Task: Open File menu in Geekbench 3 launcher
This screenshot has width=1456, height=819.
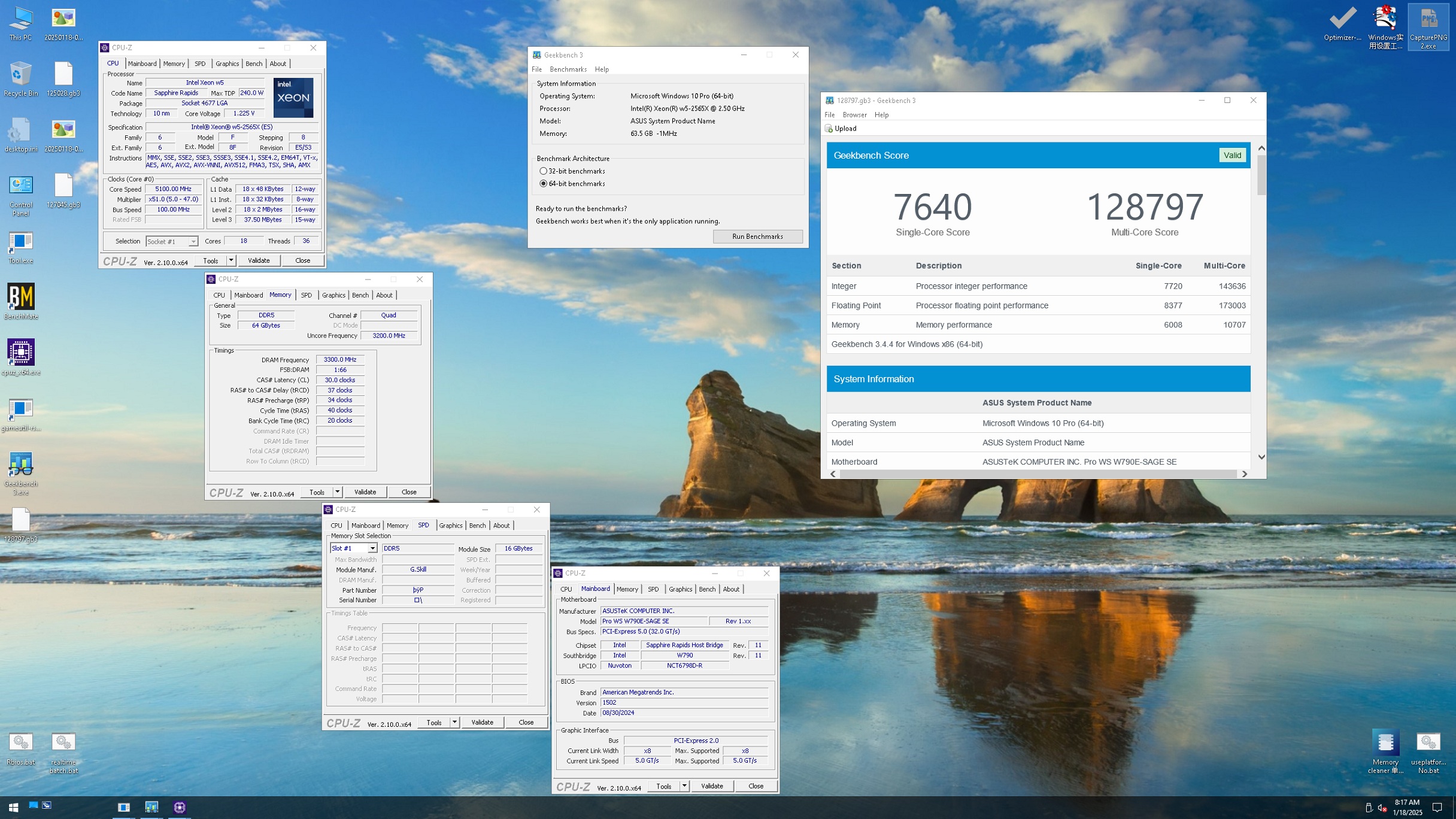Action: tap(536, 69)
